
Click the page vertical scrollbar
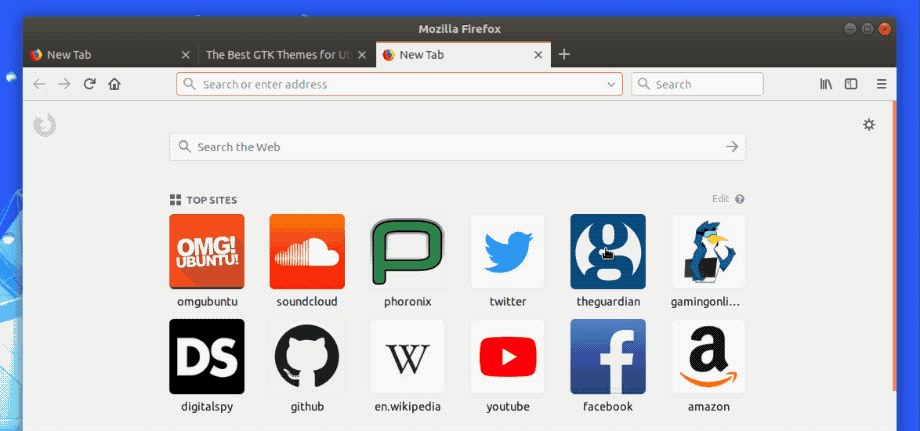[x=894, y=246]
